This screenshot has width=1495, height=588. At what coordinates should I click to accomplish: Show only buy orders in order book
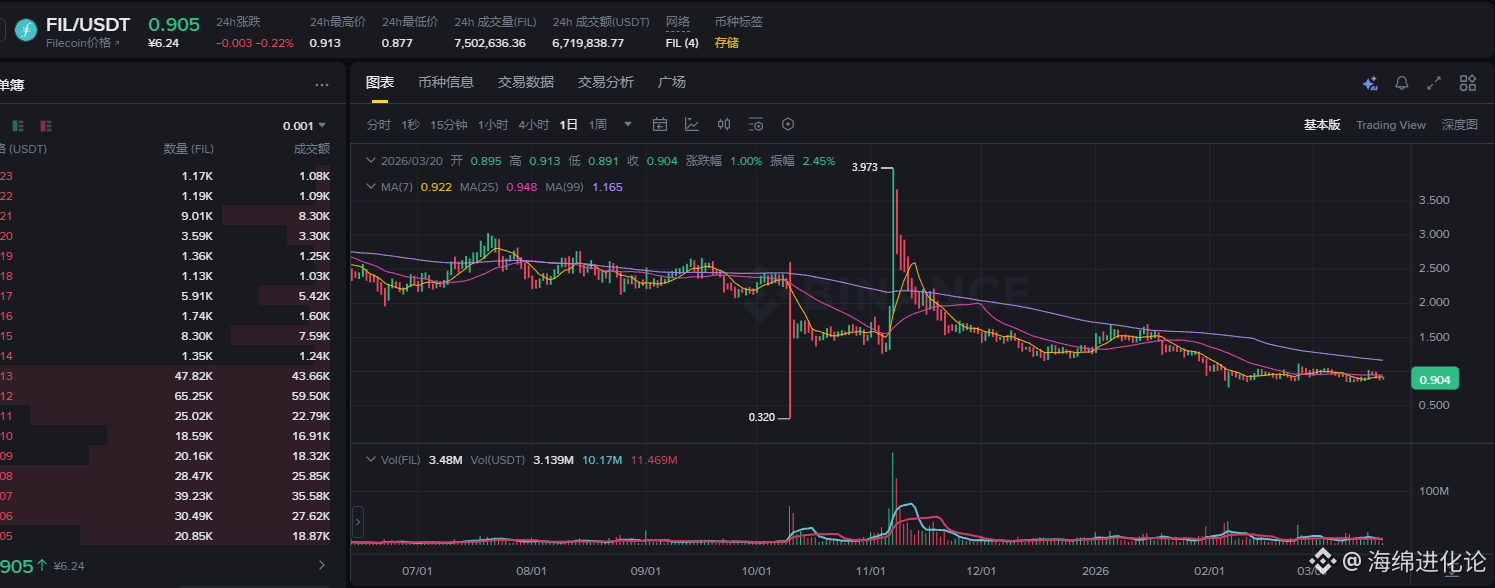pyautogui.click(x=17, y=126)
